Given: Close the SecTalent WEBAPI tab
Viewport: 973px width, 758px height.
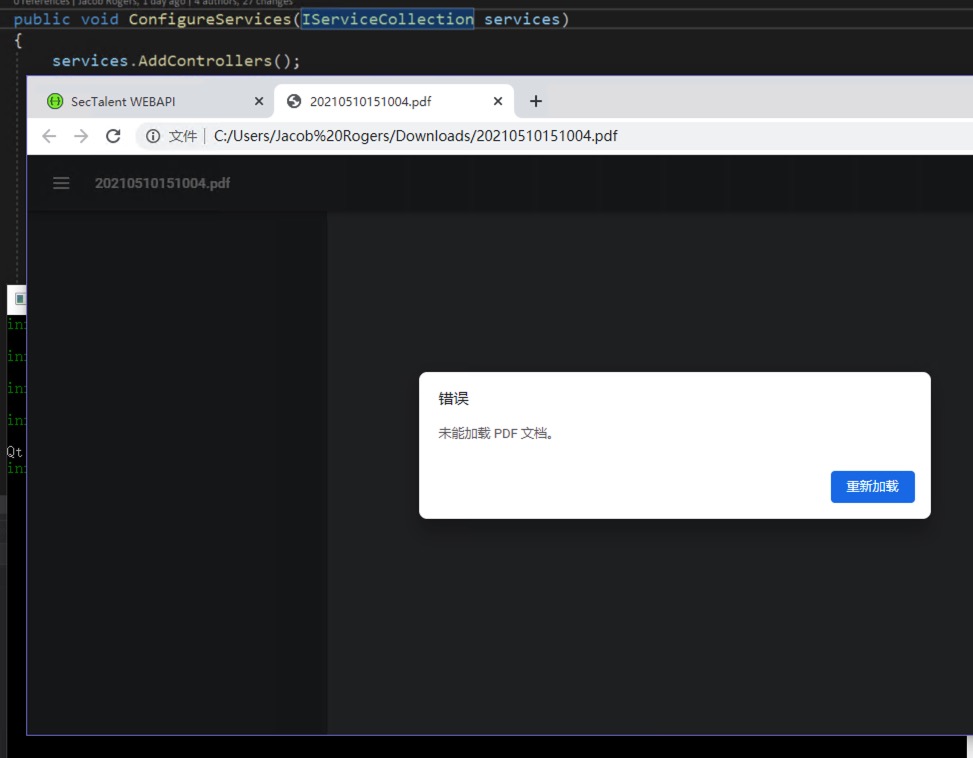Looking at the screenshot, I should (x=258, y=101).
